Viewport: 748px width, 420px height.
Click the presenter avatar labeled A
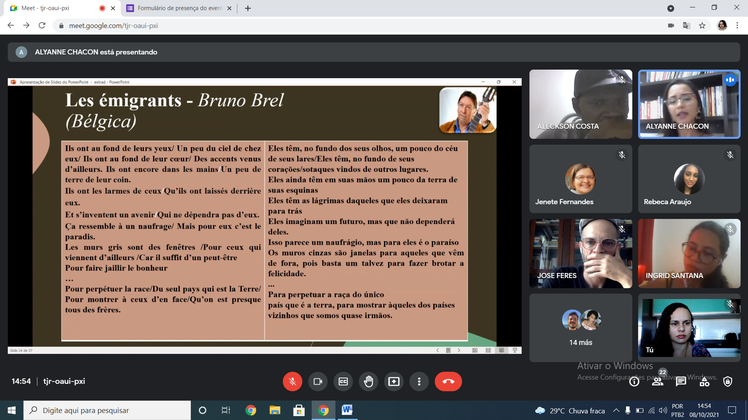[x=21, y=52]
